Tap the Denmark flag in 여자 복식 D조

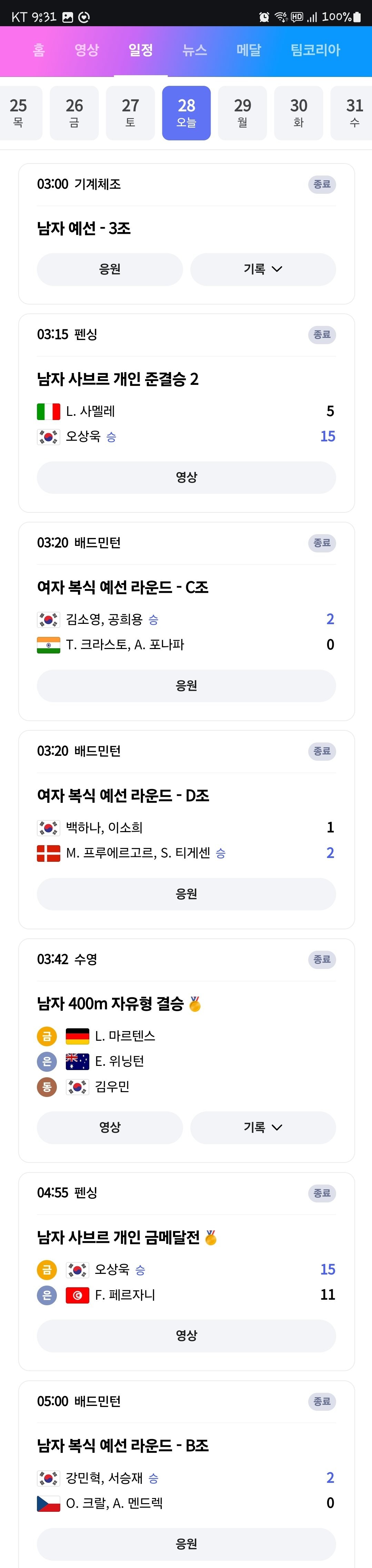pyautogui.click(x=48, y=853)
